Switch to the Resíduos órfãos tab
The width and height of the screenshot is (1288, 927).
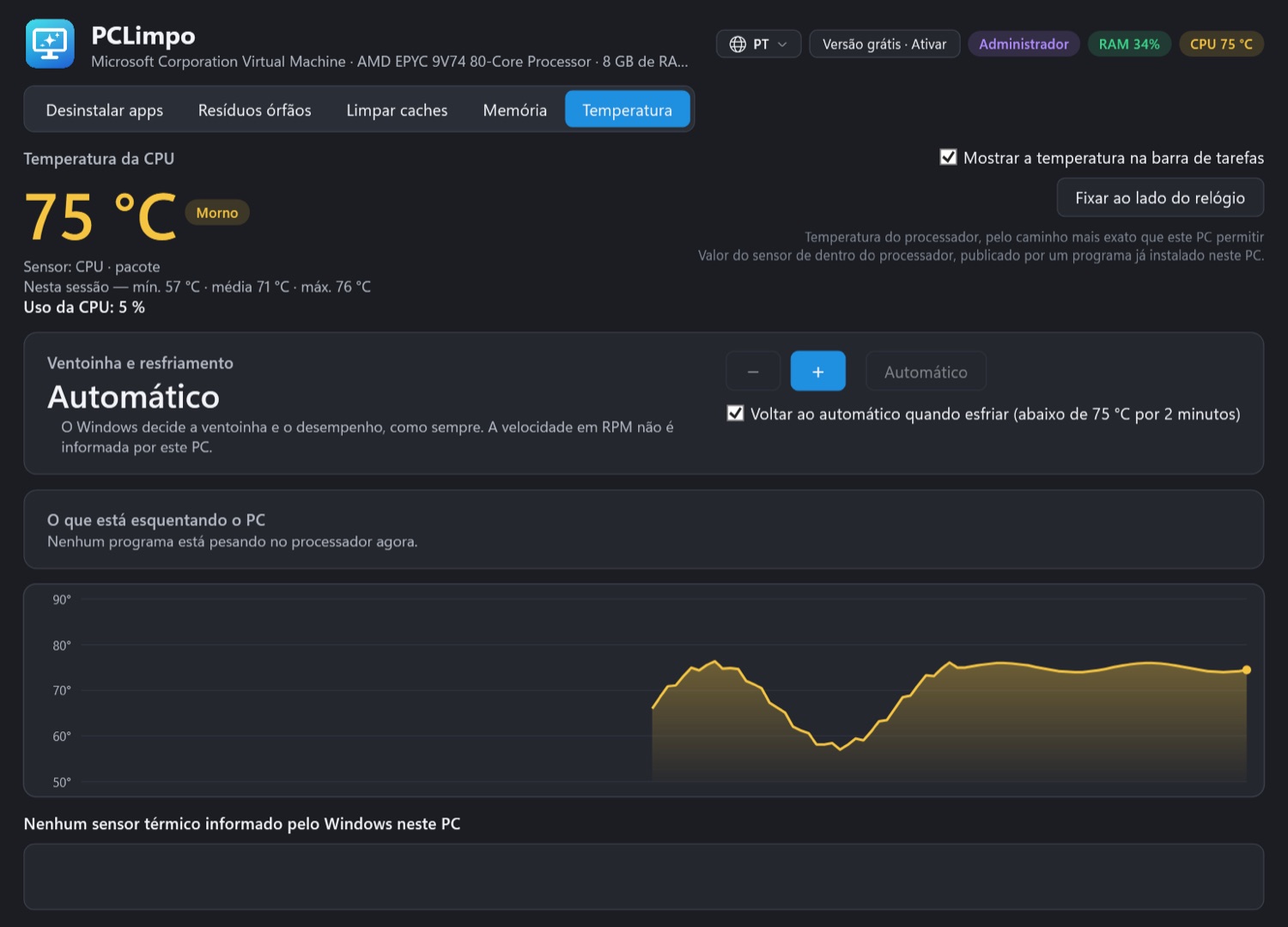click(x=255, y=110)
